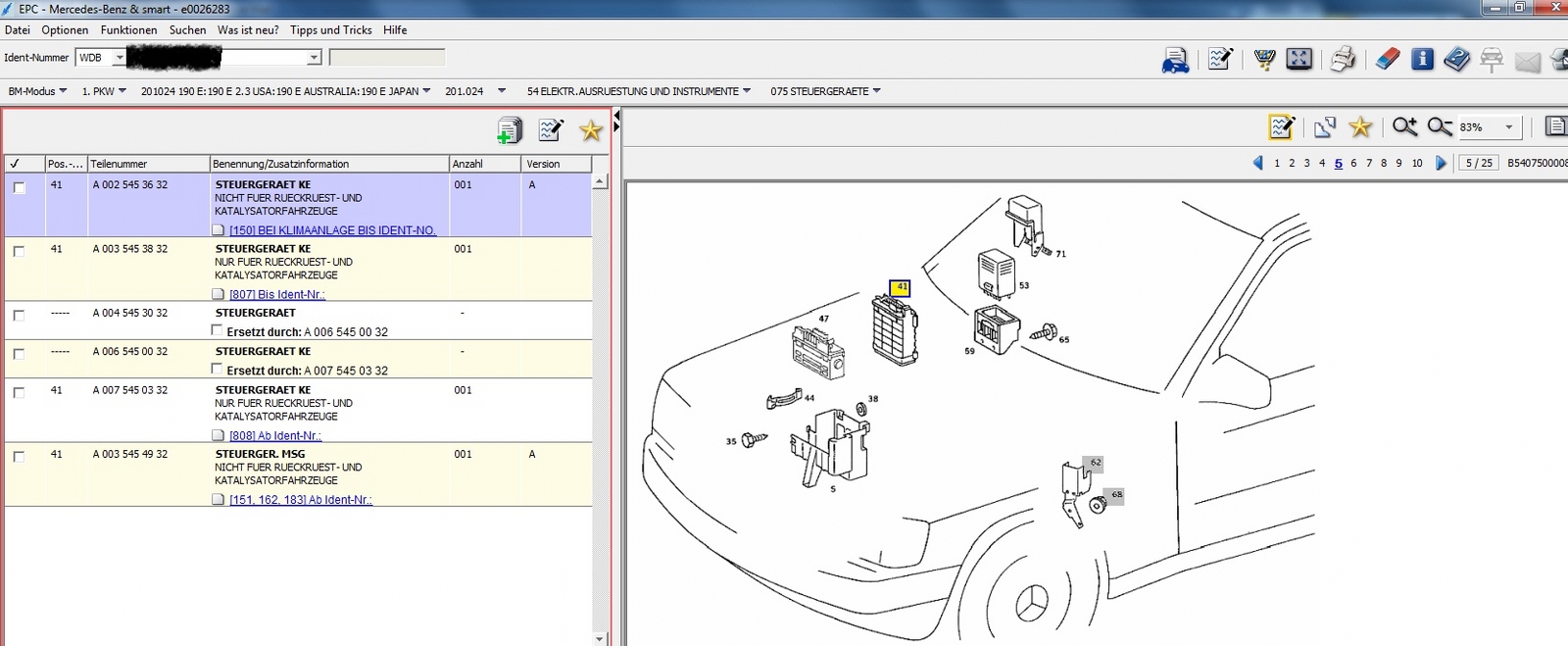Click favorites star above the diagram

point(1360,126)
